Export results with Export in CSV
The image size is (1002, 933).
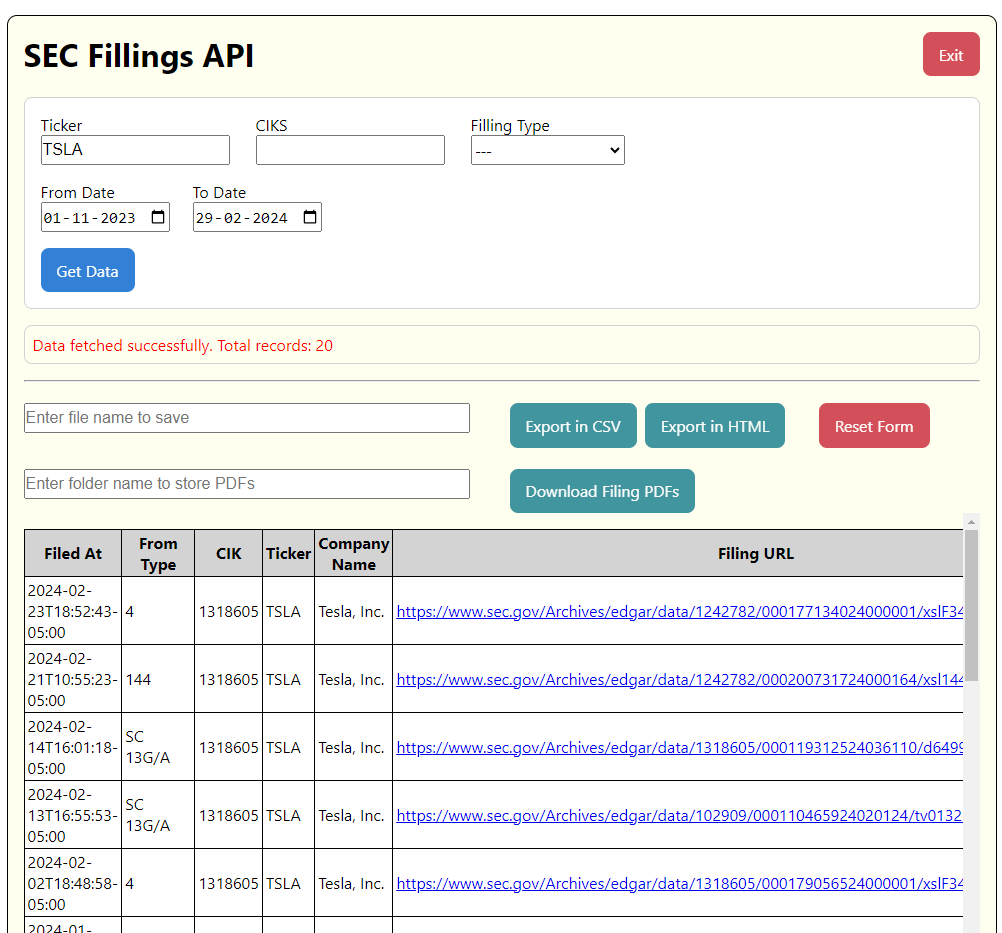[573, 426]
